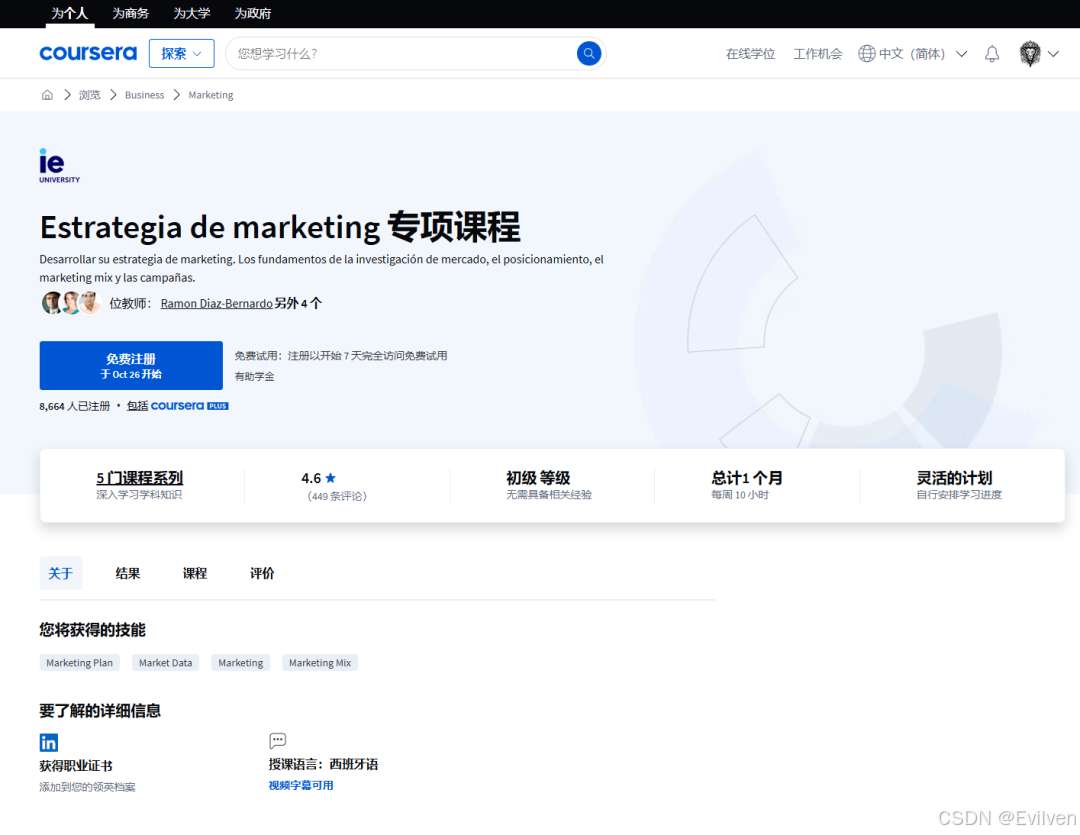Click the blue search magnifier button
Viewport: 1080px width, 835px height.
588,53
